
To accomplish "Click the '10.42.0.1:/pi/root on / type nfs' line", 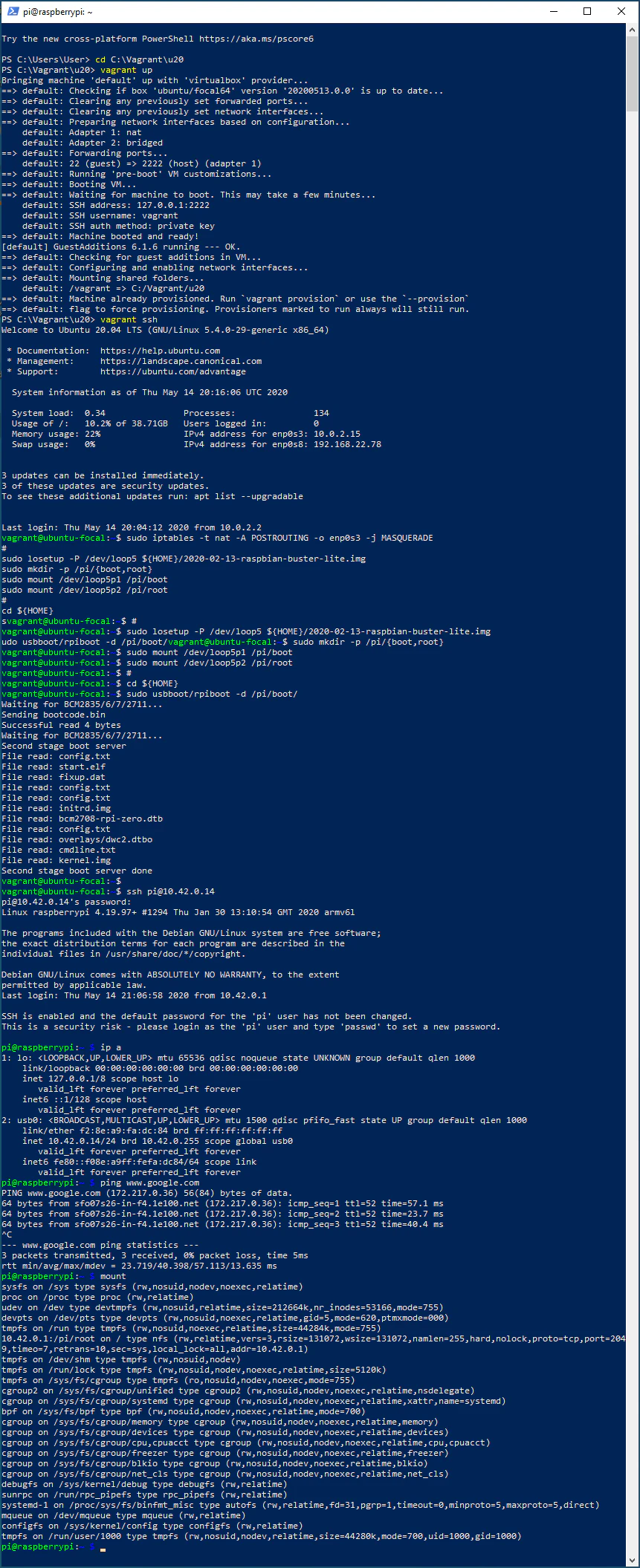I will pyautogui.click(x=313, y=1344).
